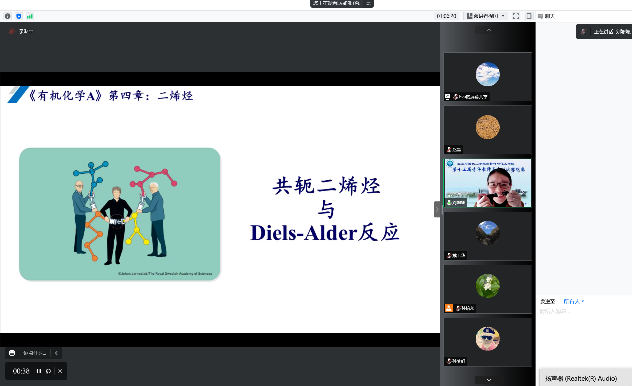Close the recording timer bar
Viewport: 632px width, 386px height.
click(x=60, y=371)
